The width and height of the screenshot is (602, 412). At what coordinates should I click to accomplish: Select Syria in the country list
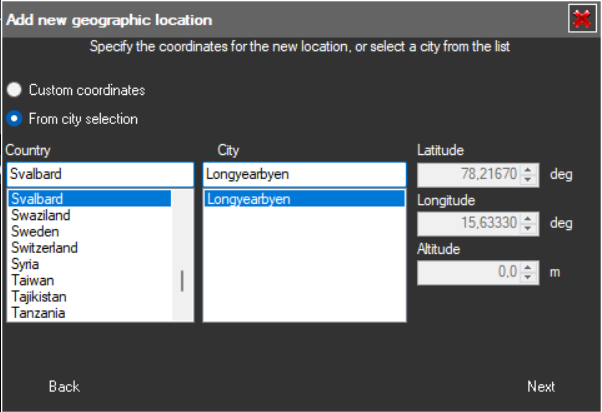[89, 264]
